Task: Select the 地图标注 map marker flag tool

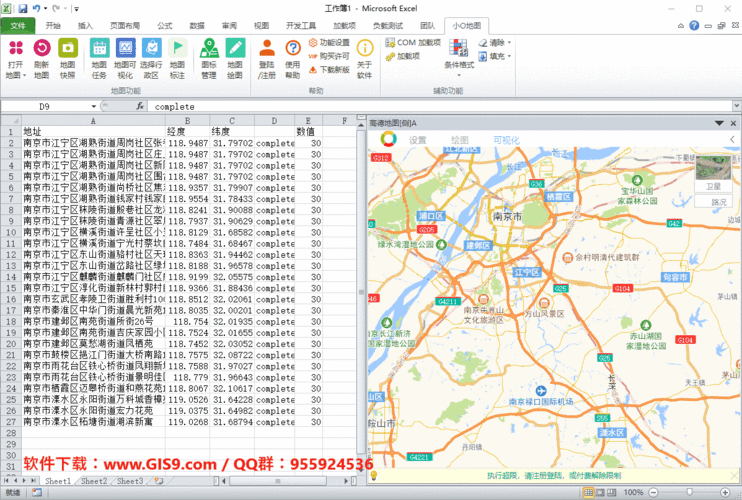Action: pos(177,59)
